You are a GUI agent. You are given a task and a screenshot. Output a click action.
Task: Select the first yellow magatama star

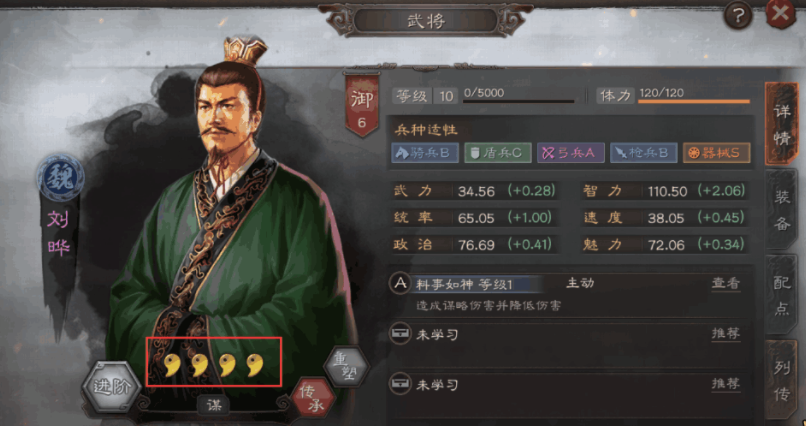[x=170, y=365]
